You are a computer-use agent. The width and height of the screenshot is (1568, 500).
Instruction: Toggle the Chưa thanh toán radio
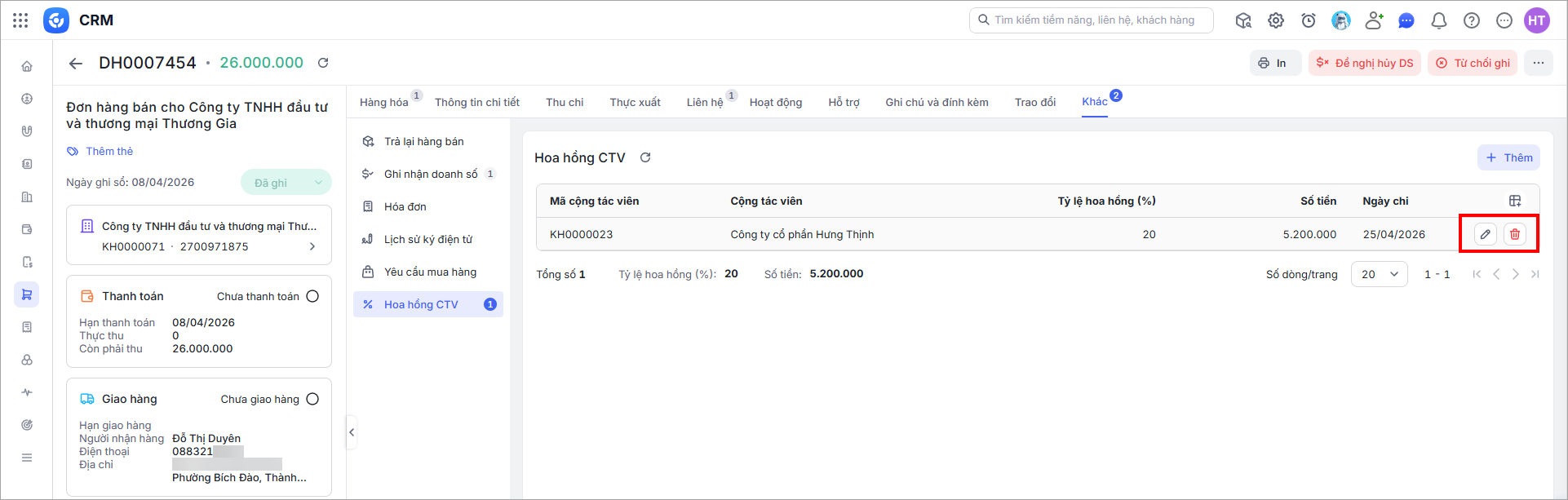click(312, 296)
